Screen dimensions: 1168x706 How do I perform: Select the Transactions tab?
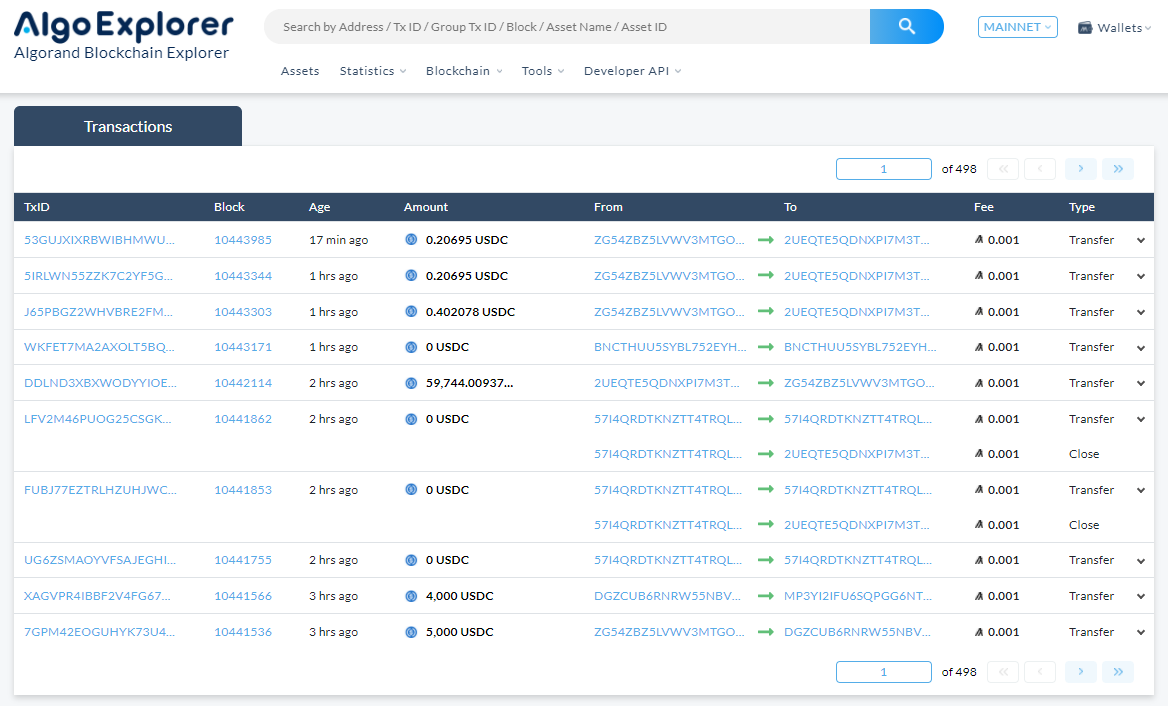click(128, 127)
